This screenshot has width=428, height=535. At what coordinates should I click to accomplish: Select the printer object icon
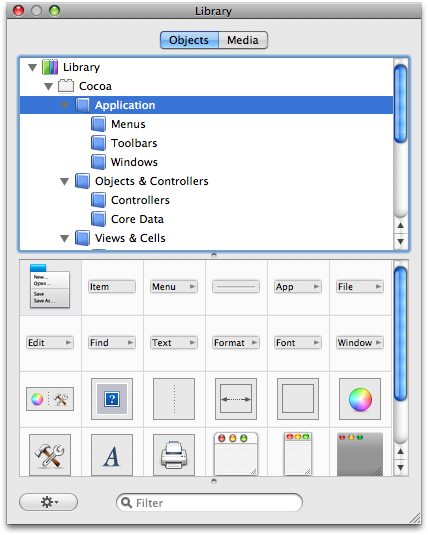click(x=174, y=454)
